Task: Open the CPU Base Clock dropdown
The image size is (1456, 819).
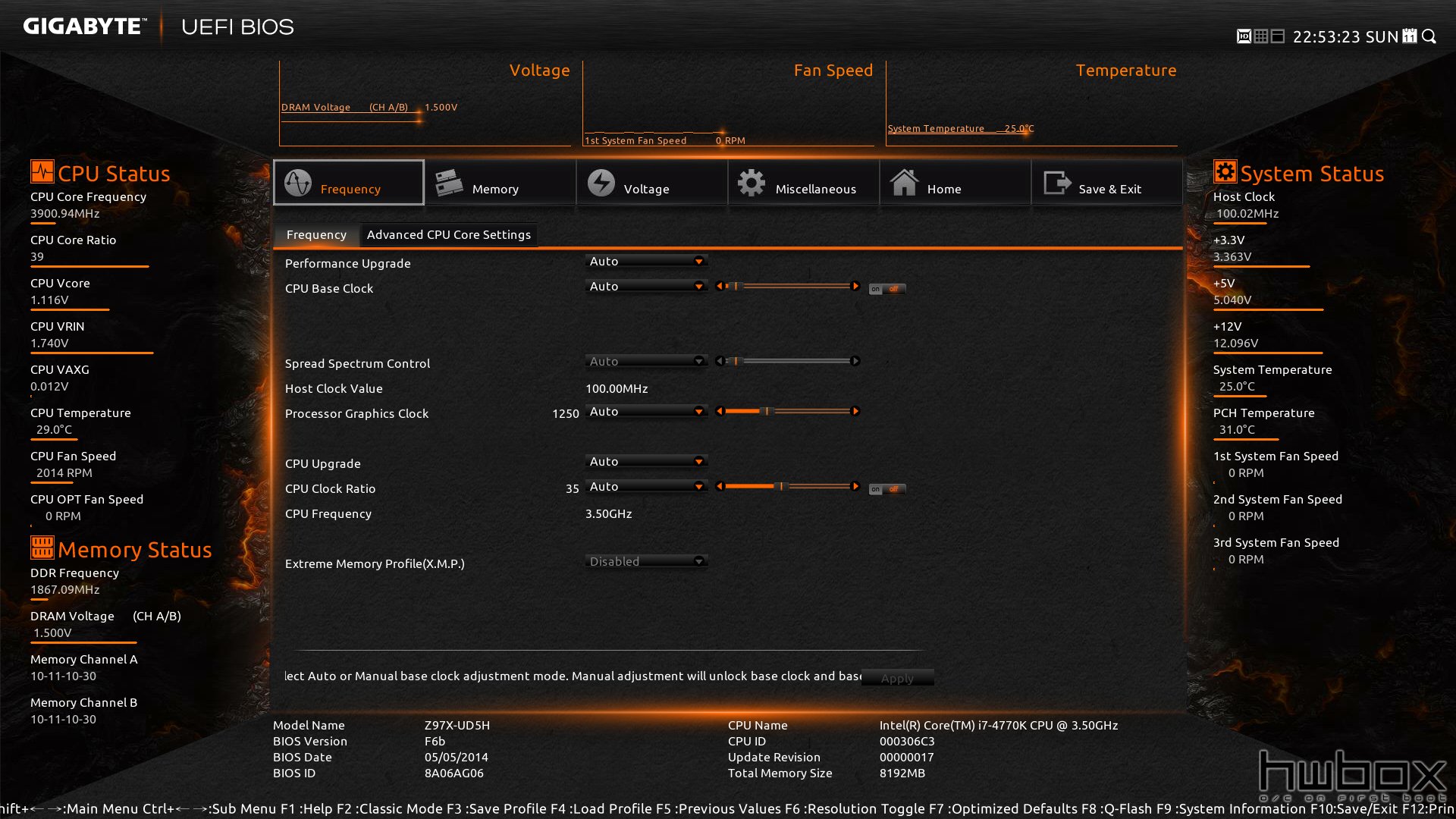Action: (x=646, y=286)
